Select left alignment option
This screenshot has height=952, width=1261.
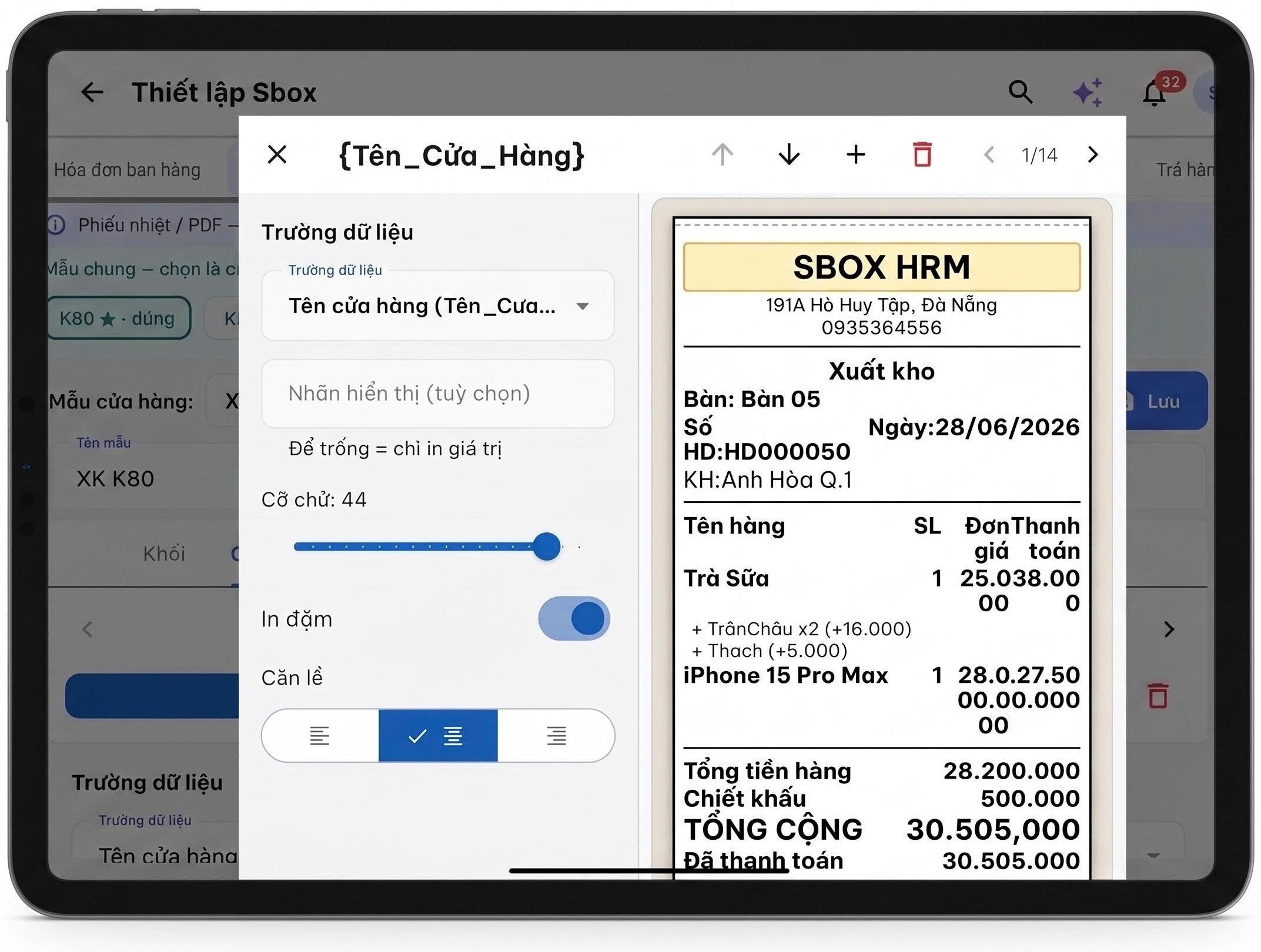click(x=320, y=735)
